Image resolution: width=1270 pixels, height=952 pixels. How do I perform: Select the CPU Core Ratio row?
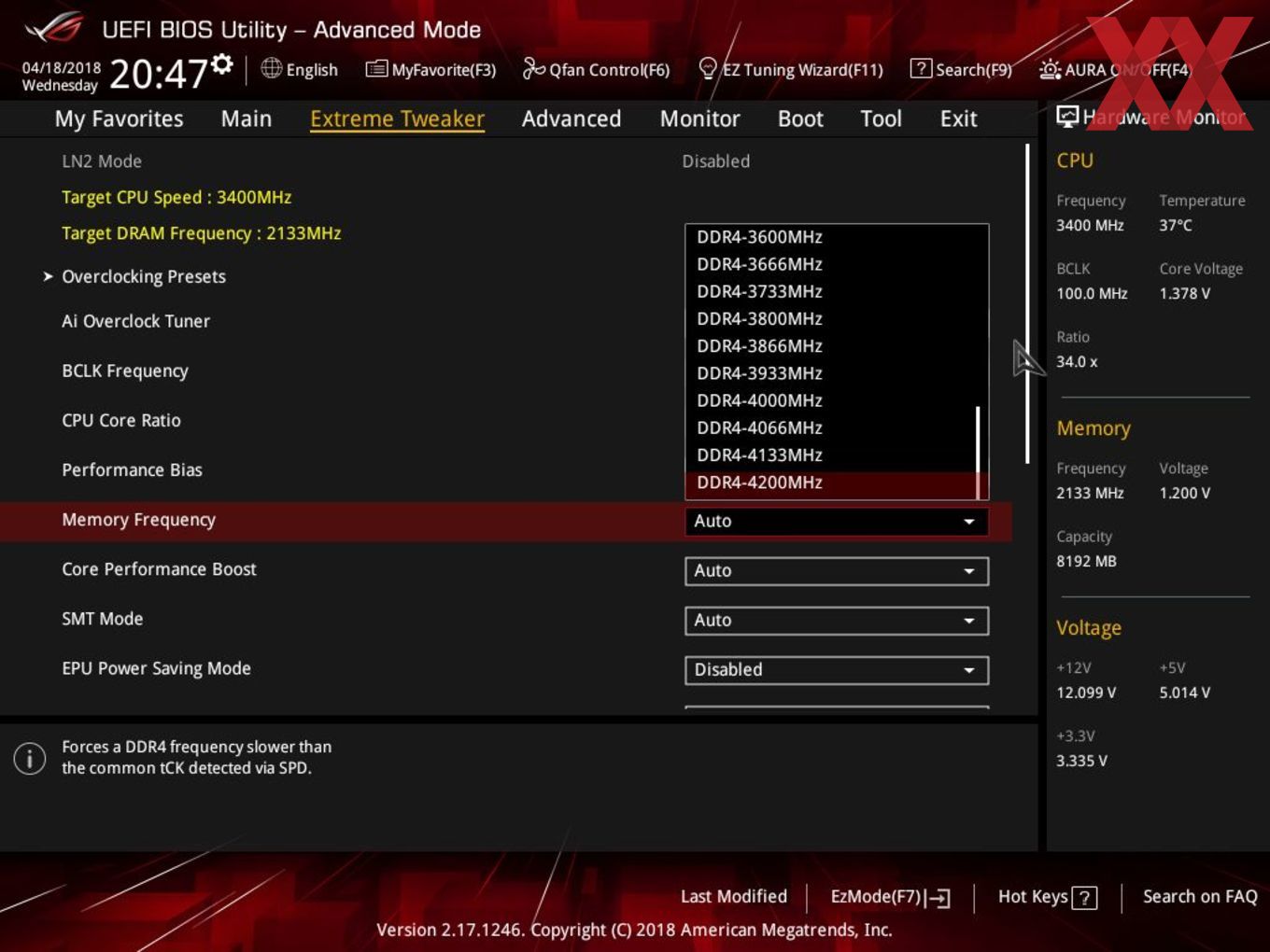pyautogui.click(x=121, y=420)
